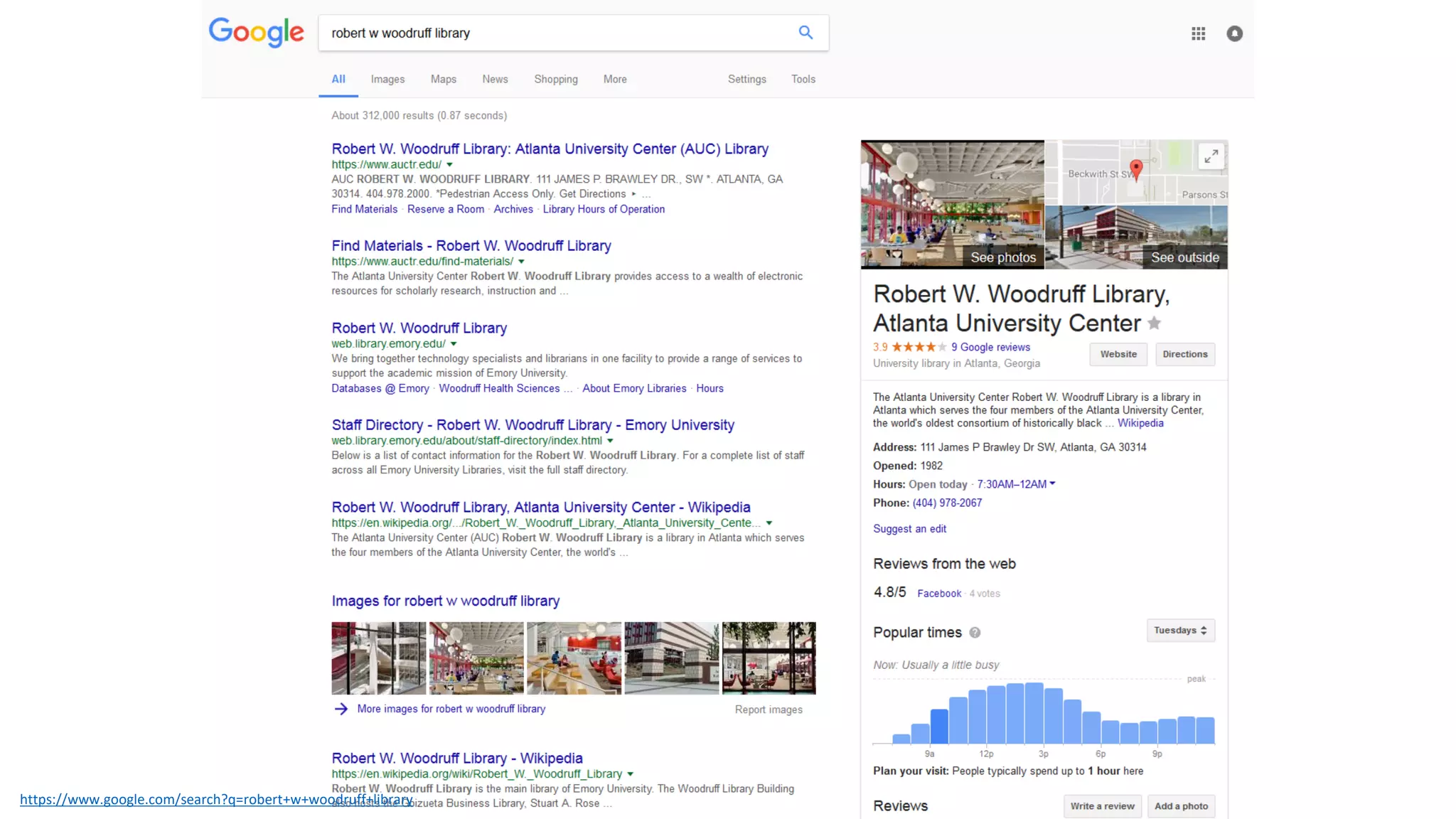This screenshot has width=1456, height=819.
Task: Open the account notifications icon
Action: pyautogui.click(x=1235, y=33)
